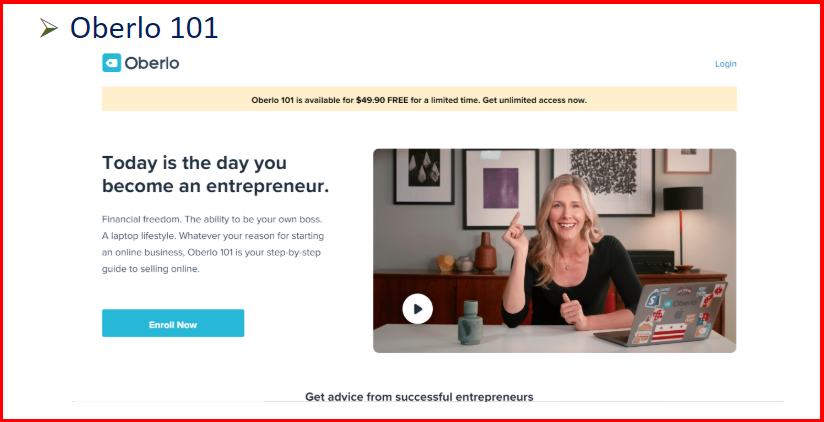The image size is (824, 422).
Task: Click the Oberlo wordmark text in header
Action: pos(152,64)
